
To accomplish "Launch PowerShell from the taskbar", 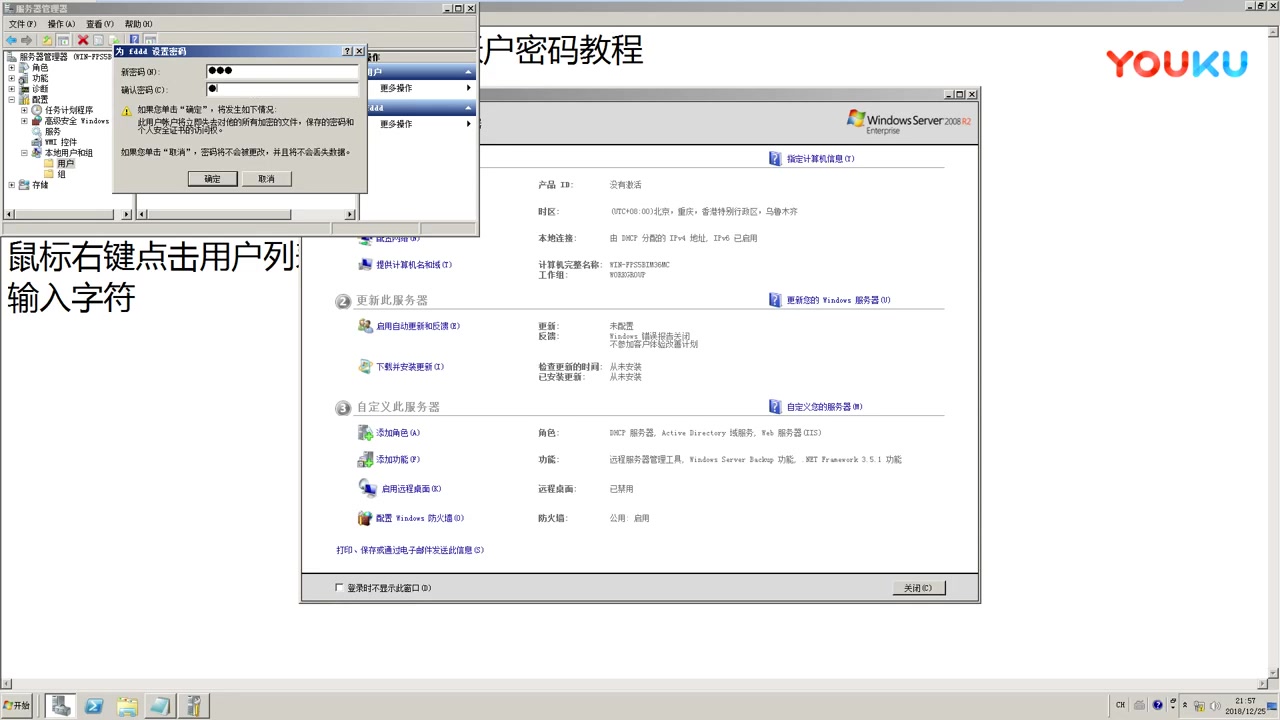I will 94,706.
